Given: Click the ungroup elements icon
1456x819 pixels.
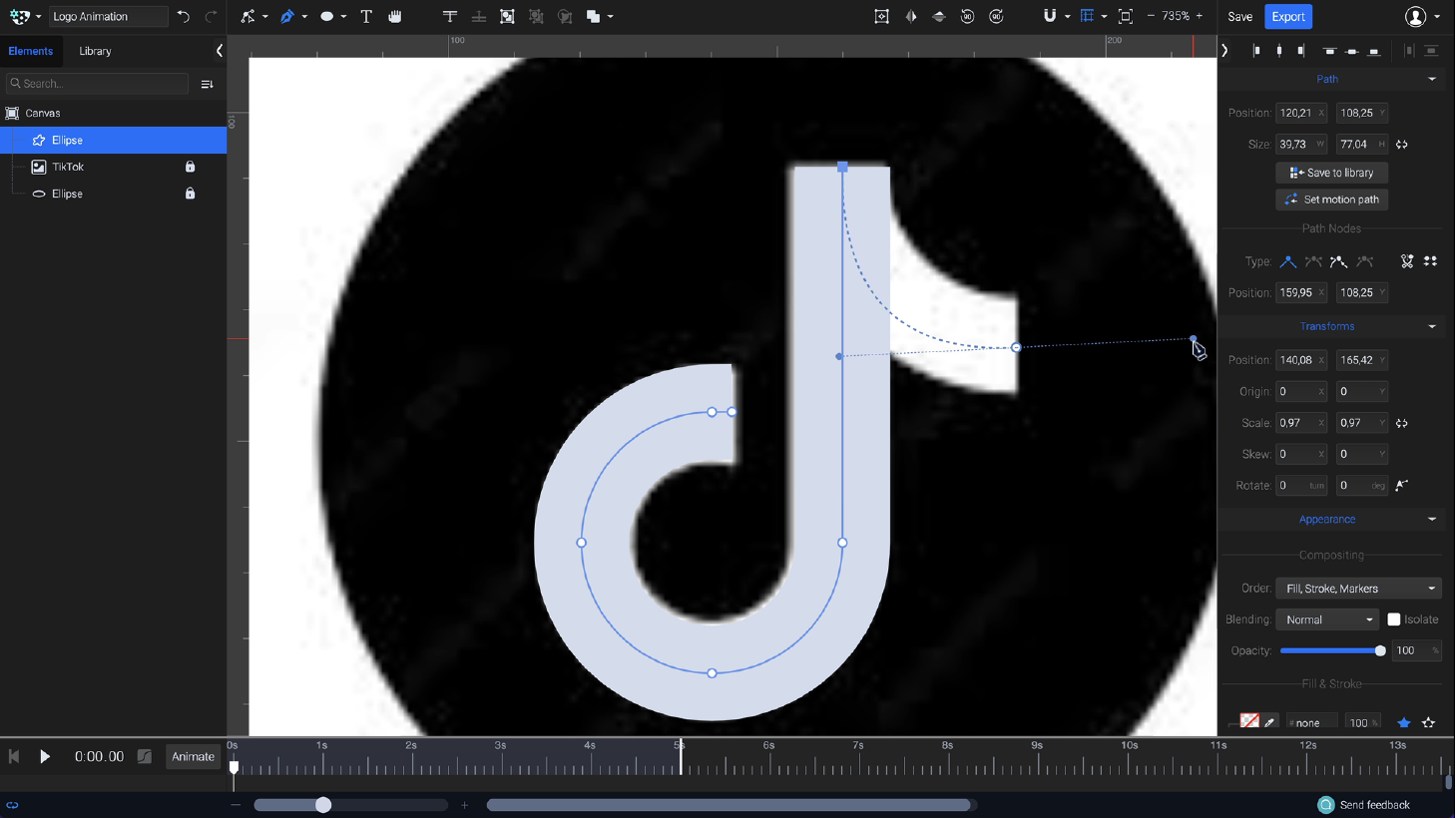Looking at the screenshot, I should coord(536,16).
